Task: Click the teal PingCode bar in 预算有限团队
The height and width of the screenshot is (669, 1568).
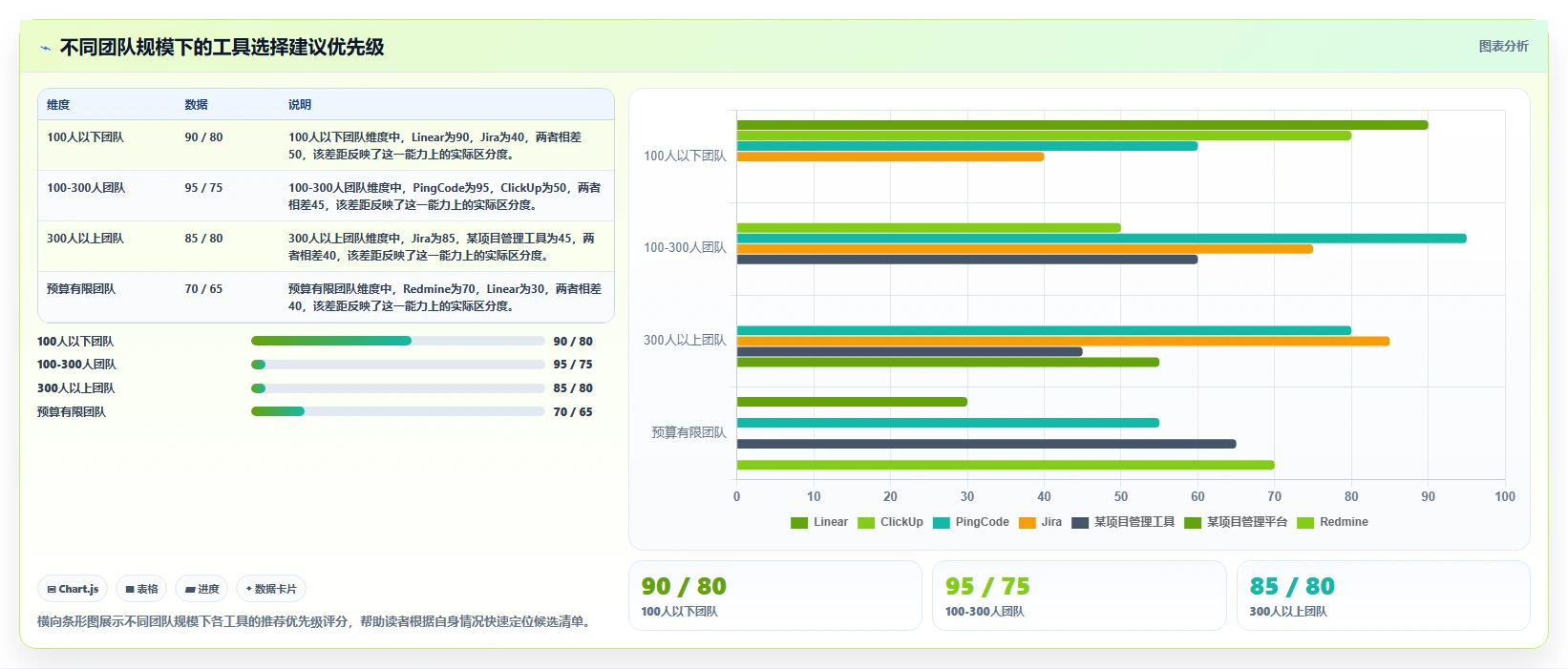Action: [947, 423]
